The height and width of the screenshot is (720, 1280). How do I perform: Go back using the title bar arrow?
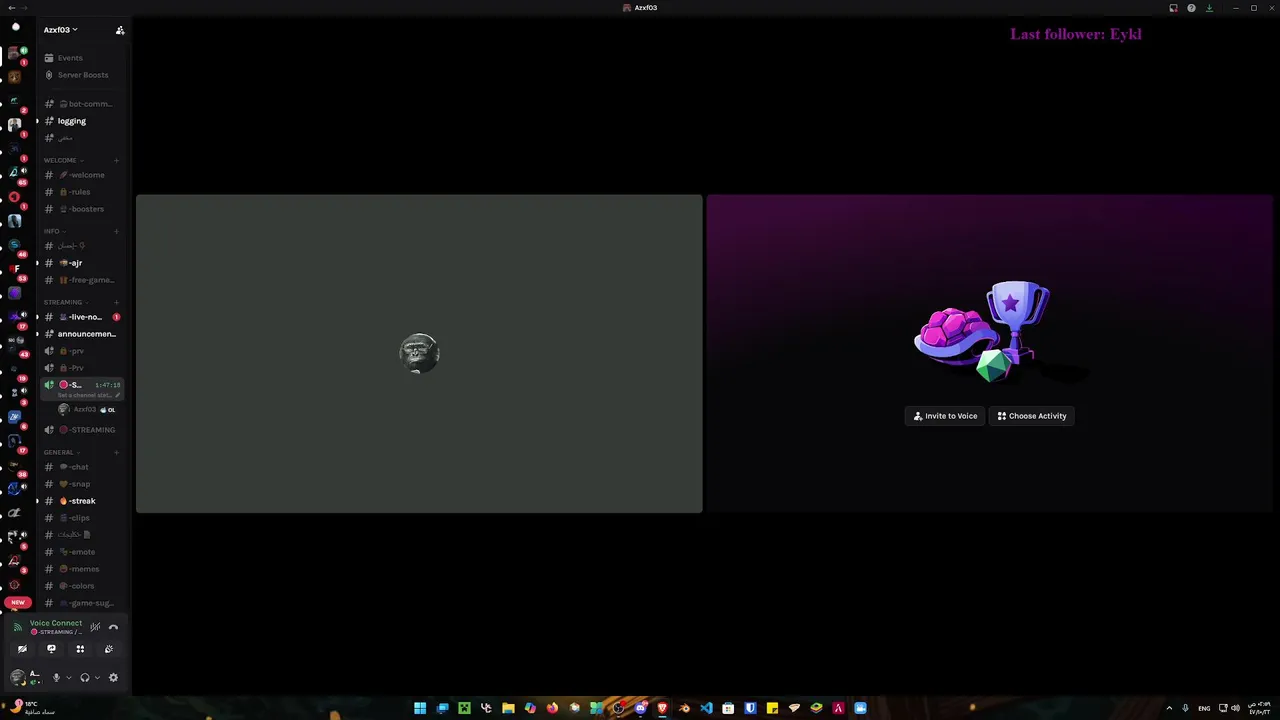coord(10,8)
